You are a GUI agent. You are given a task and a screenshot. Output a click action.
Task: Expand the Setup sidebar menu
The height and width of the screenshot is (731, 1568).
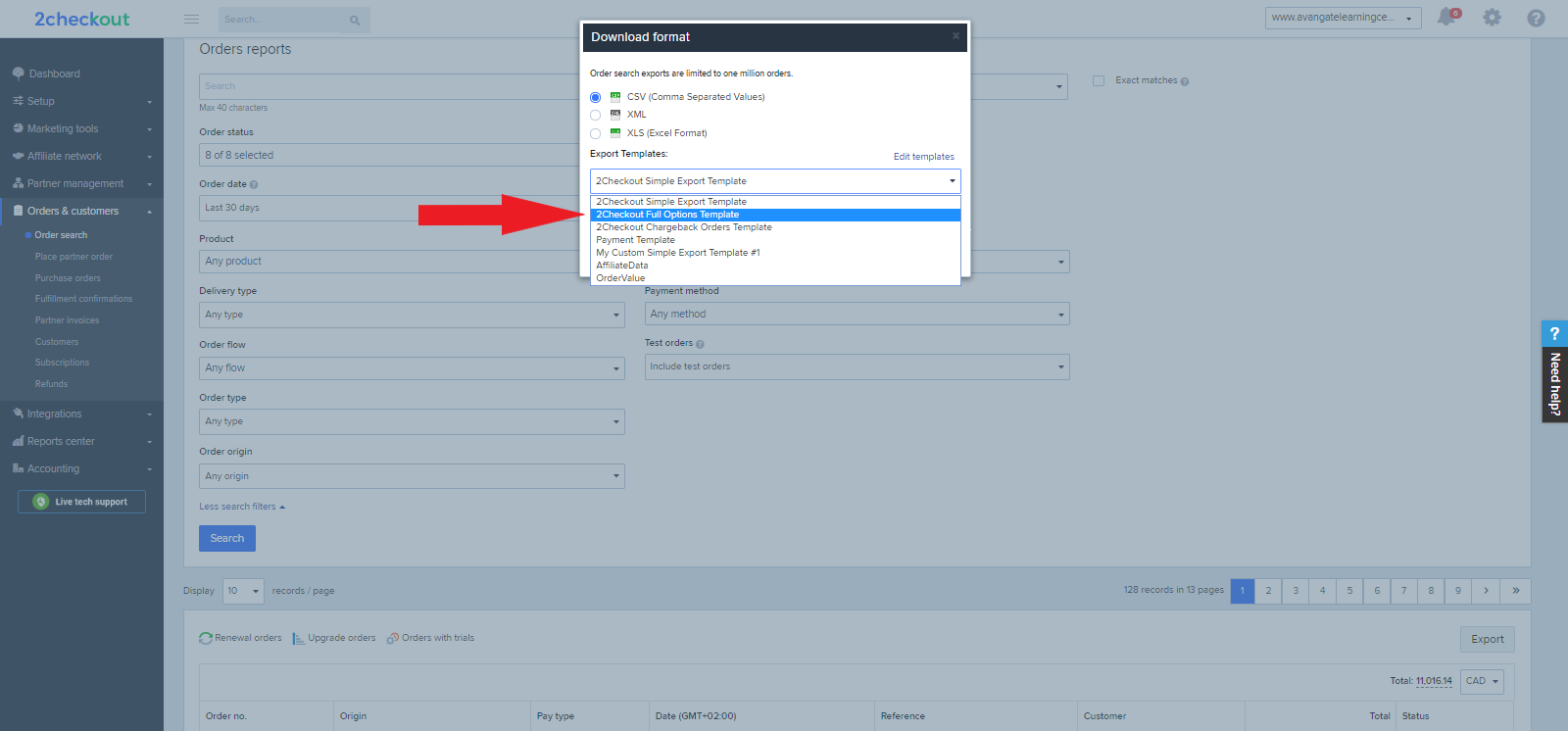coord(81,101)
